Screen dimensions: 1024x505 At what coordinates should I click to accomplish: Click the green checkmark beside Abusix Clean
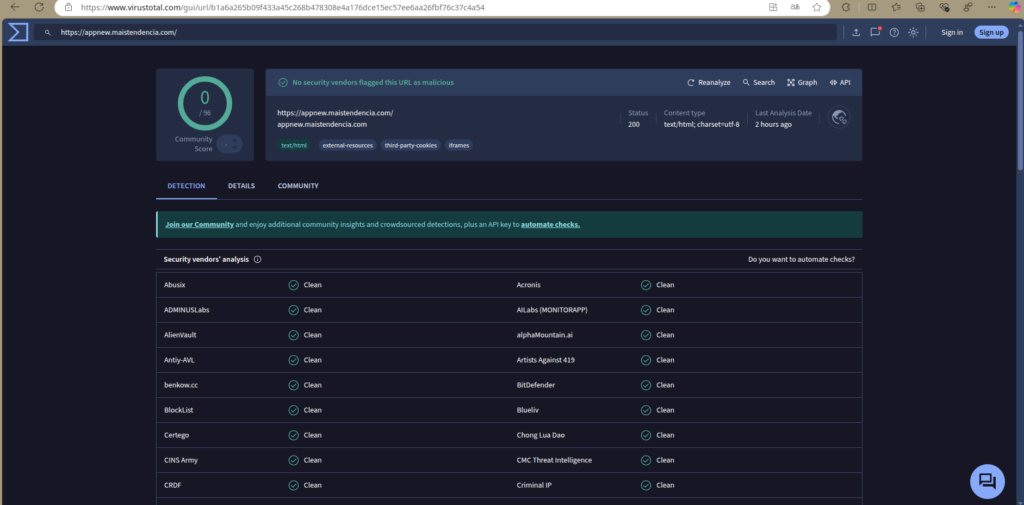tap(293, 285)
